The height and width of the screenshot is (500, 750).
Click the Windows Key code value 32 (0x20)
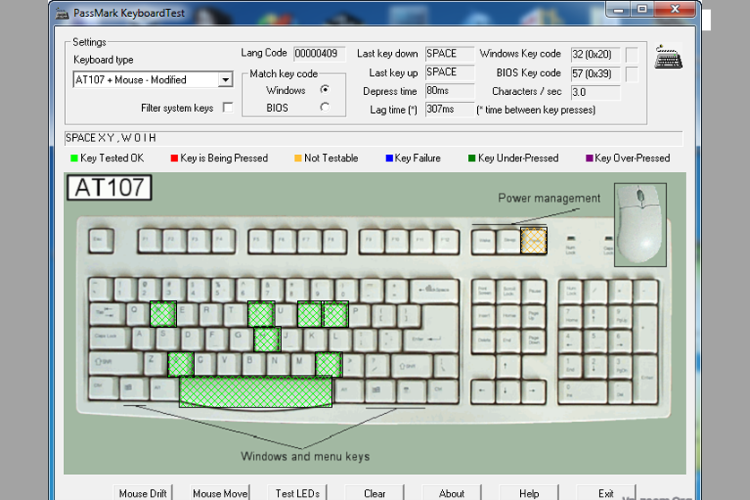[x=595, y=55]
